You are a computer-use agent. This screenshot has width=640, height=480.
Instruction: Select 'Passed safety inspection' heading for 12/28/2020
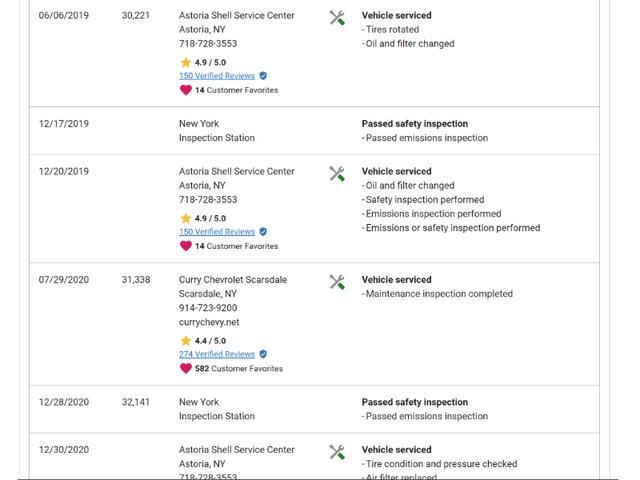click(x=415, y=402)
